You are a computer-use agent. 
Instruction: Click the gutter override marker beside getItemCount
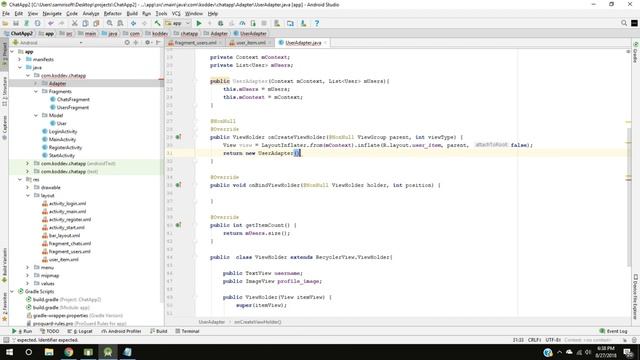coord(178,225)
